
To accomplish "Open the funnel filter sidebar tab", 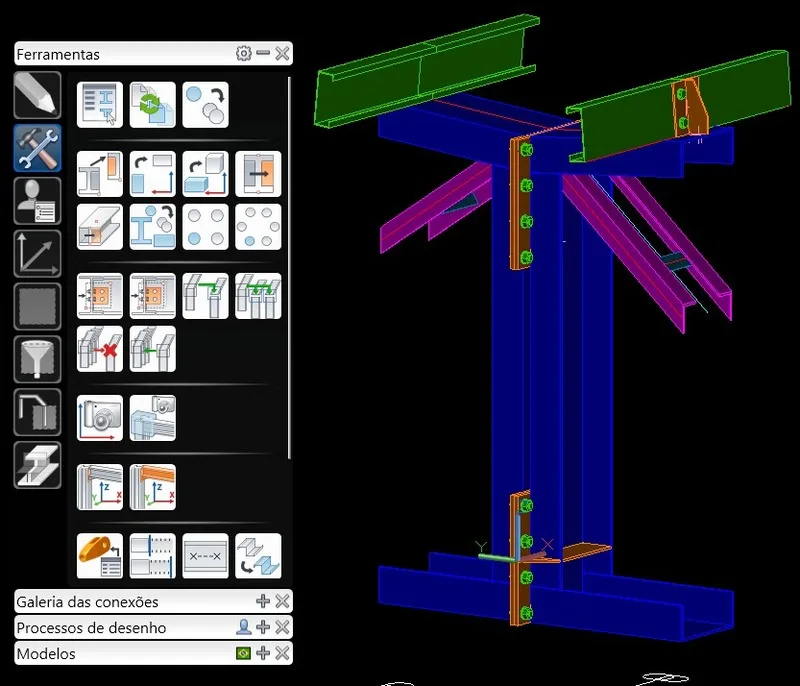I will (37, 359).
